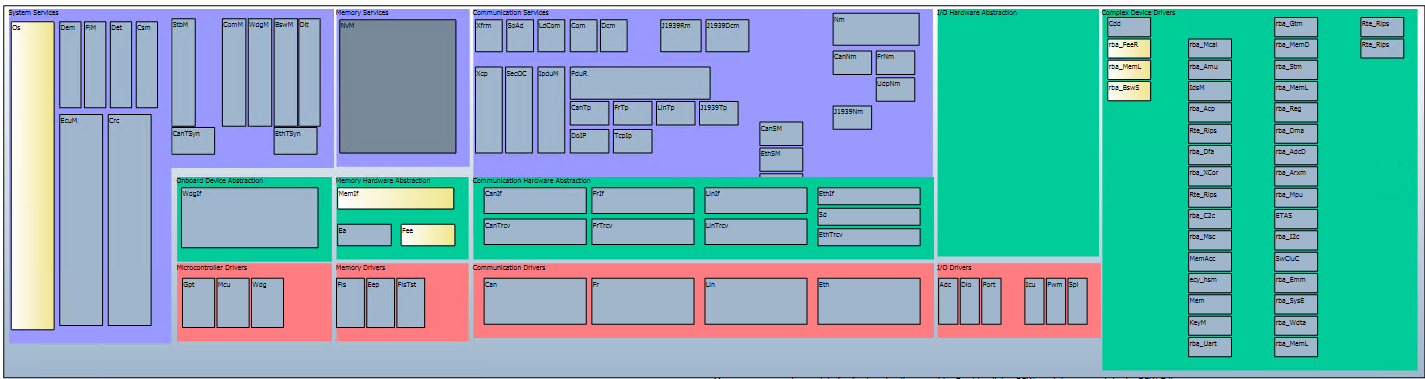The height and width of the screenshot is (379, 1425).
Task: Open the EthTrcv module block
Action: coord(869,237)
